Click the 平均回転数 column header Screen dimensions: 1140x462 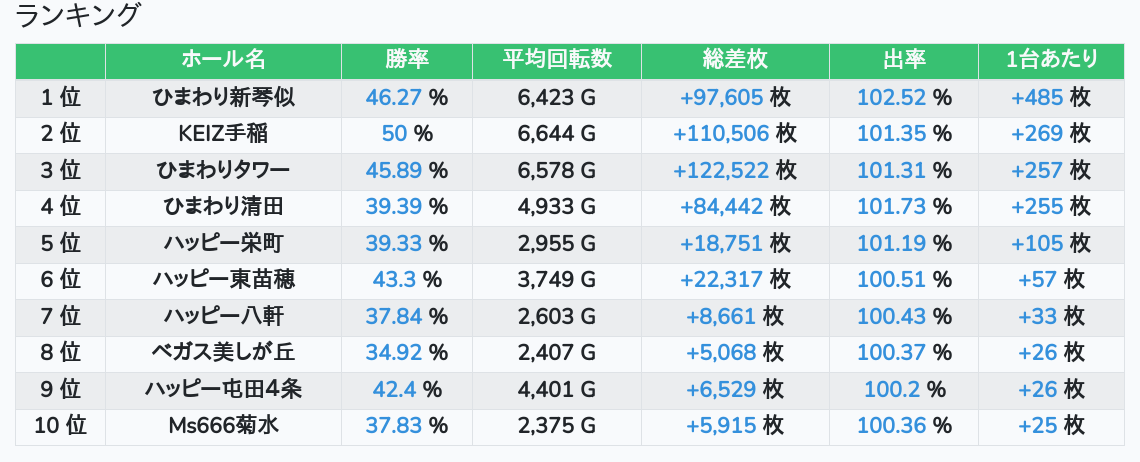point(557,60)
